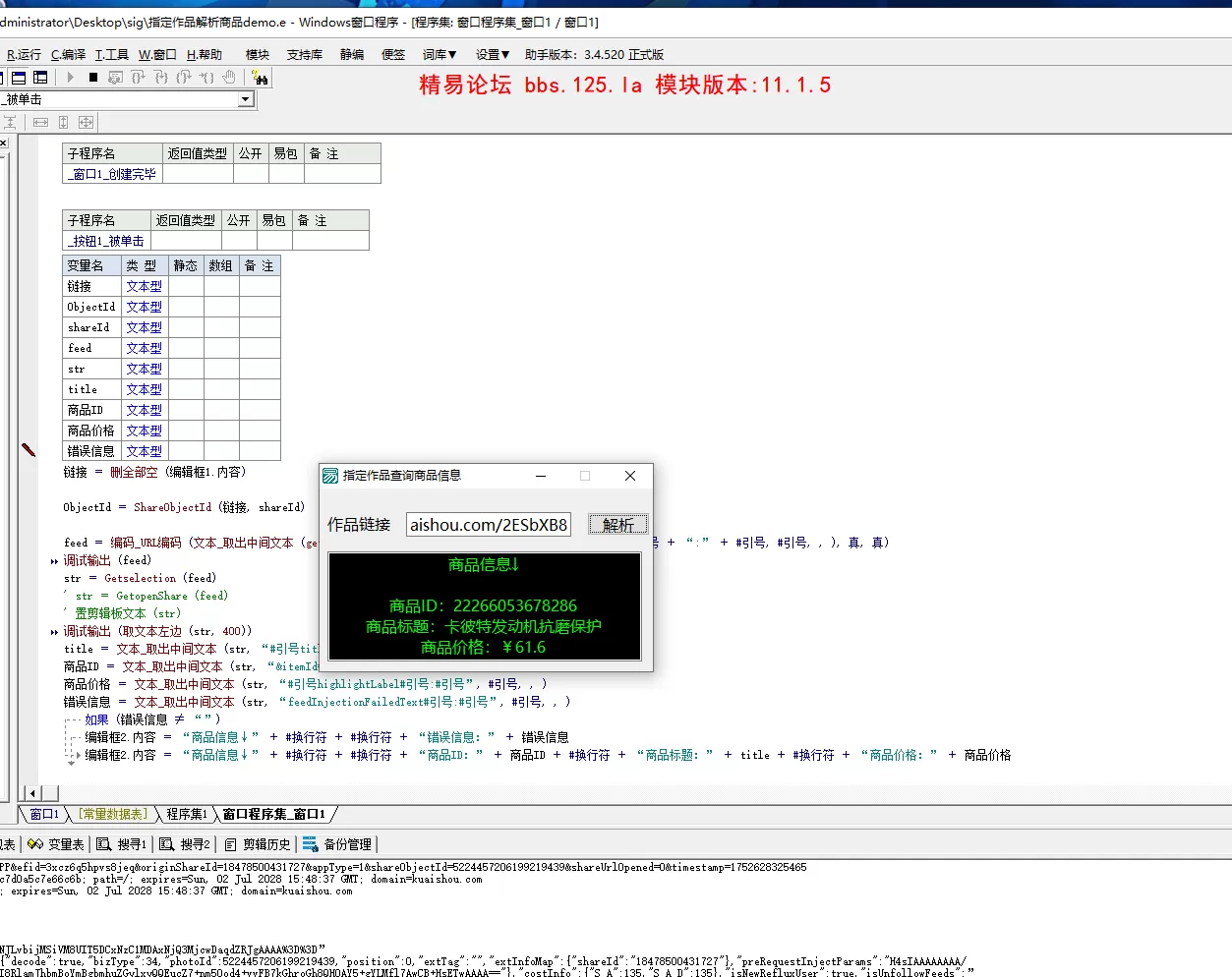Toggle arrow beside 调试输出 (feed) line
This screenshot has height=977, width=1232.
pyautogui.click(x=54, y=561)
